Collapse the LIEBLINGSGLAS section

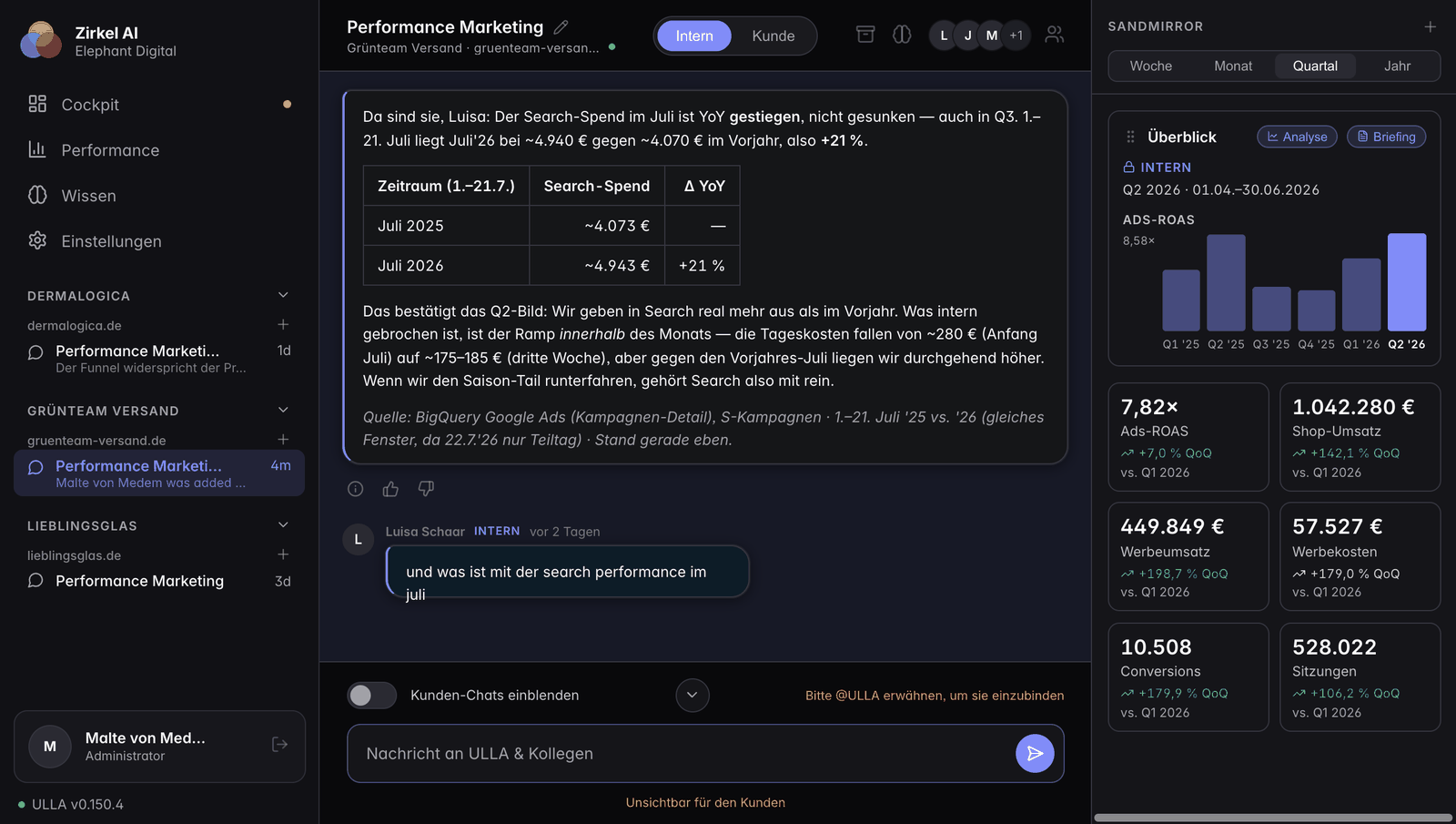(283, 524)
